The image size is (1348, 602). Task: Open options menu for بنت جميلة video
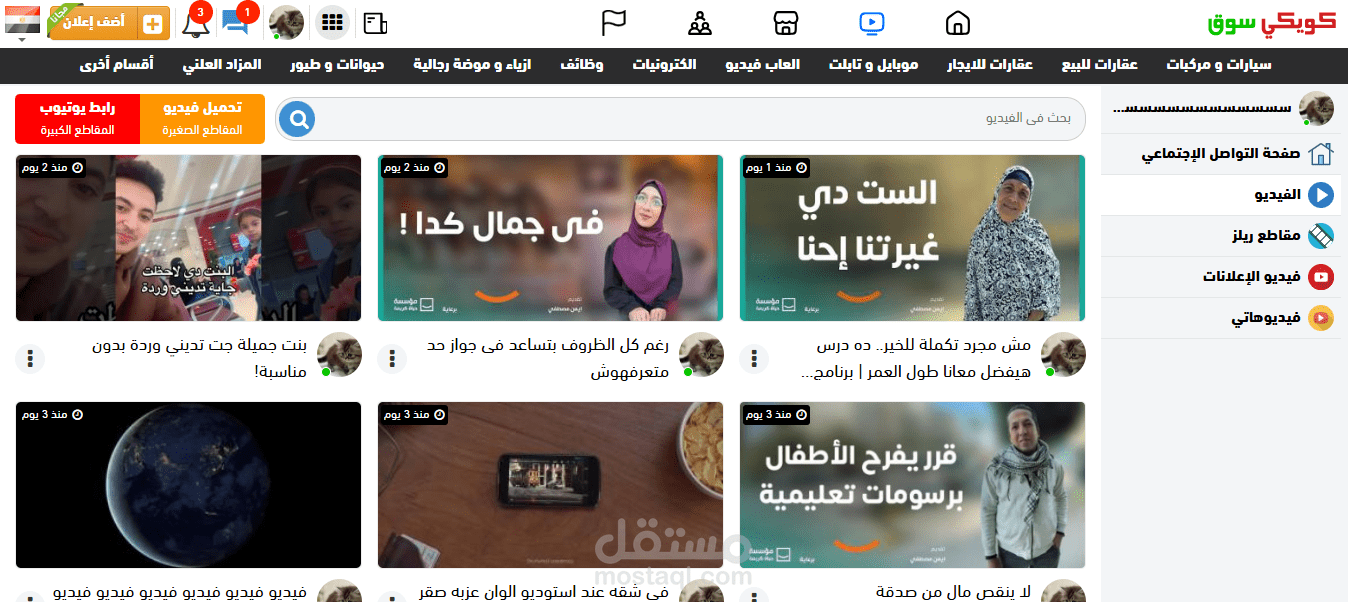pos(30,358)
